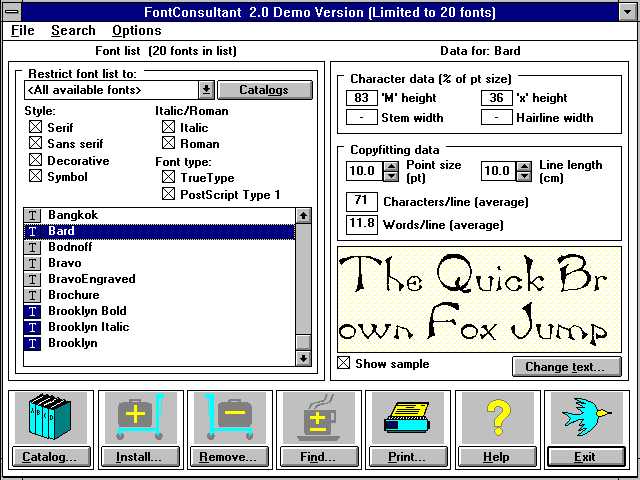Toggle the Italic checkbox
The width and height of the screenshot is (640, 480).
tap(168, 128)
